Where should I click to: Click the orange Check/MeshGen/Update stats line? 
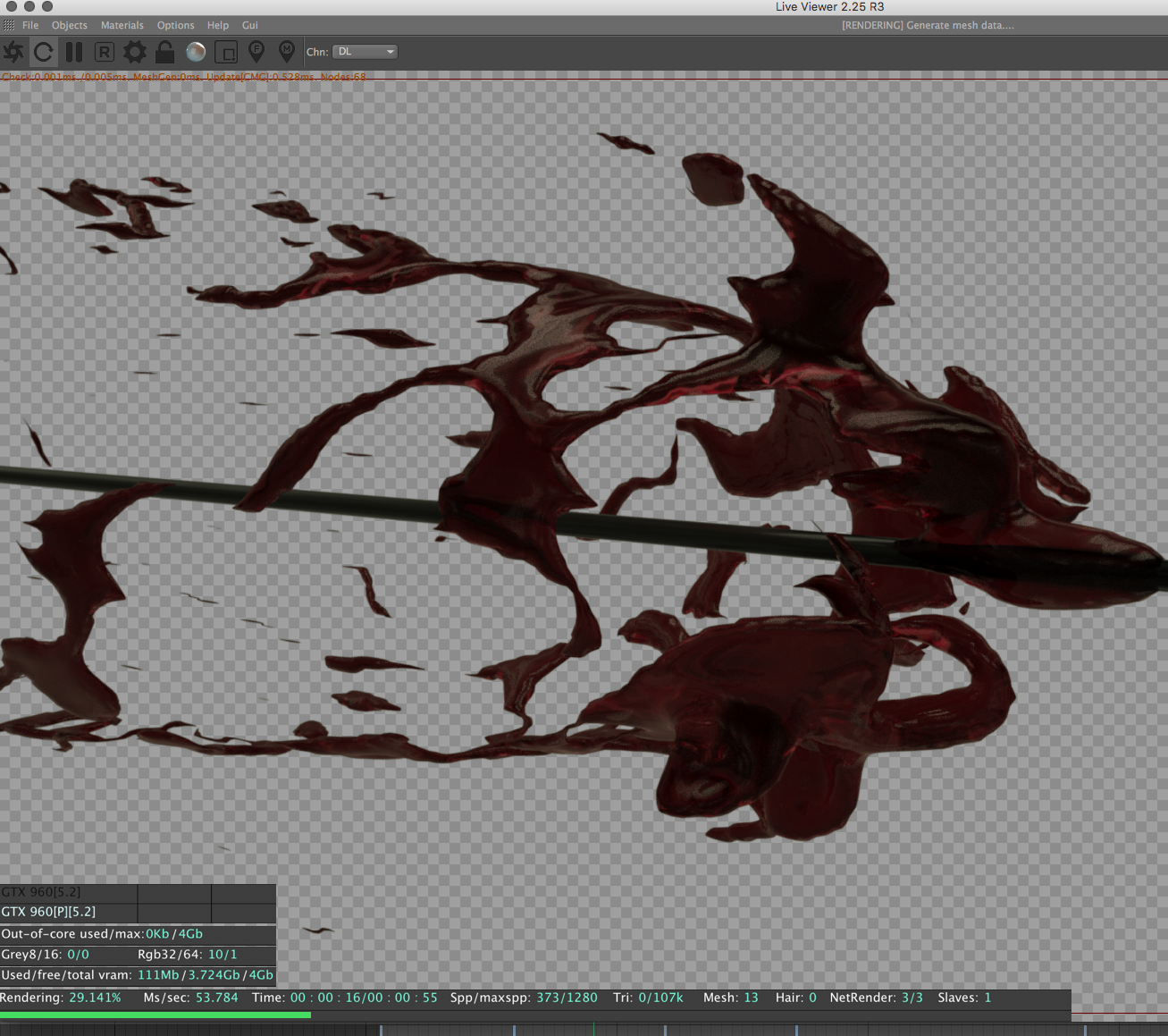(184, 77)
